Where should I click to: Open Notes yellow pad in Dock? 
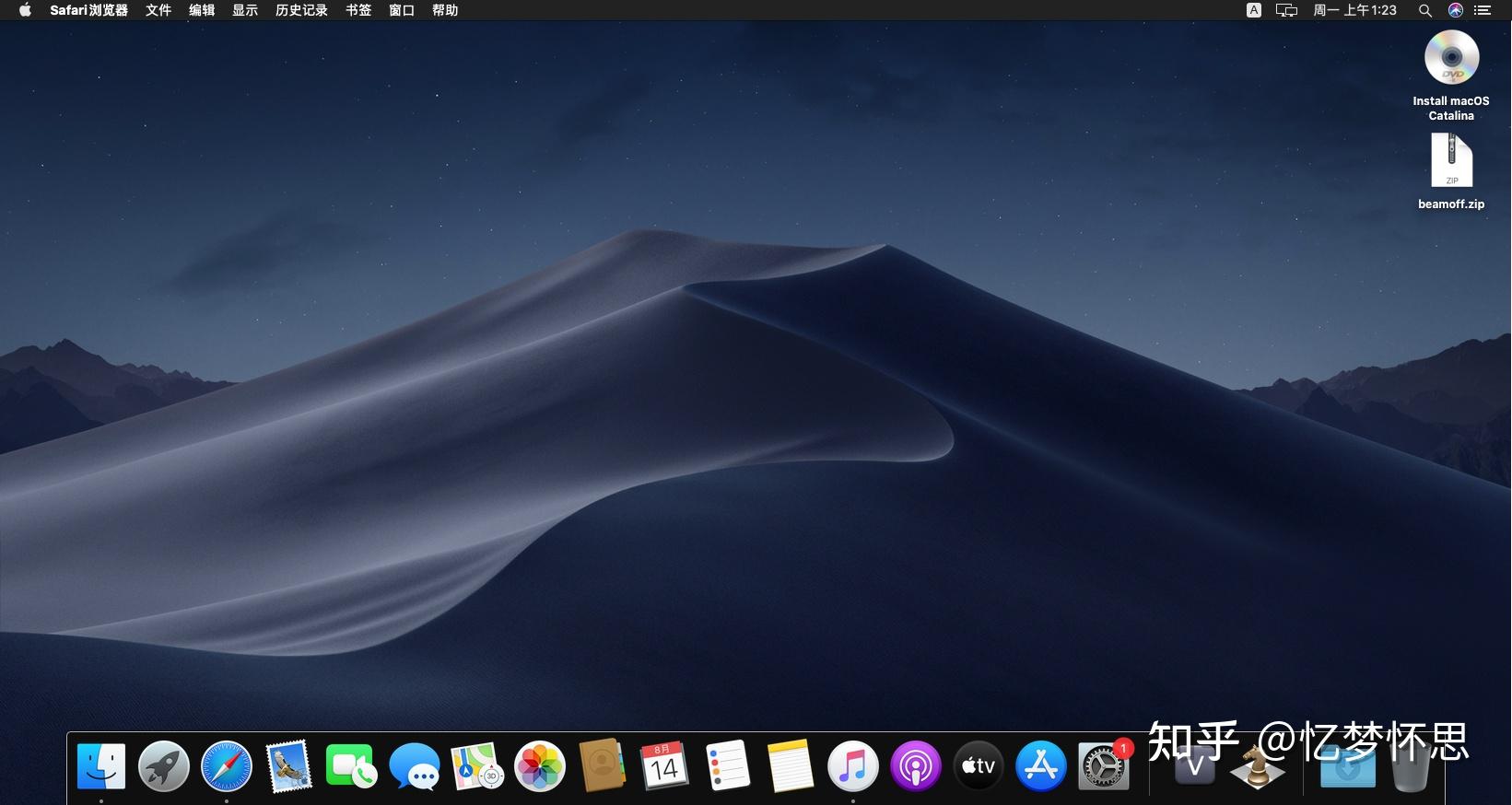(x=791, y=765)
